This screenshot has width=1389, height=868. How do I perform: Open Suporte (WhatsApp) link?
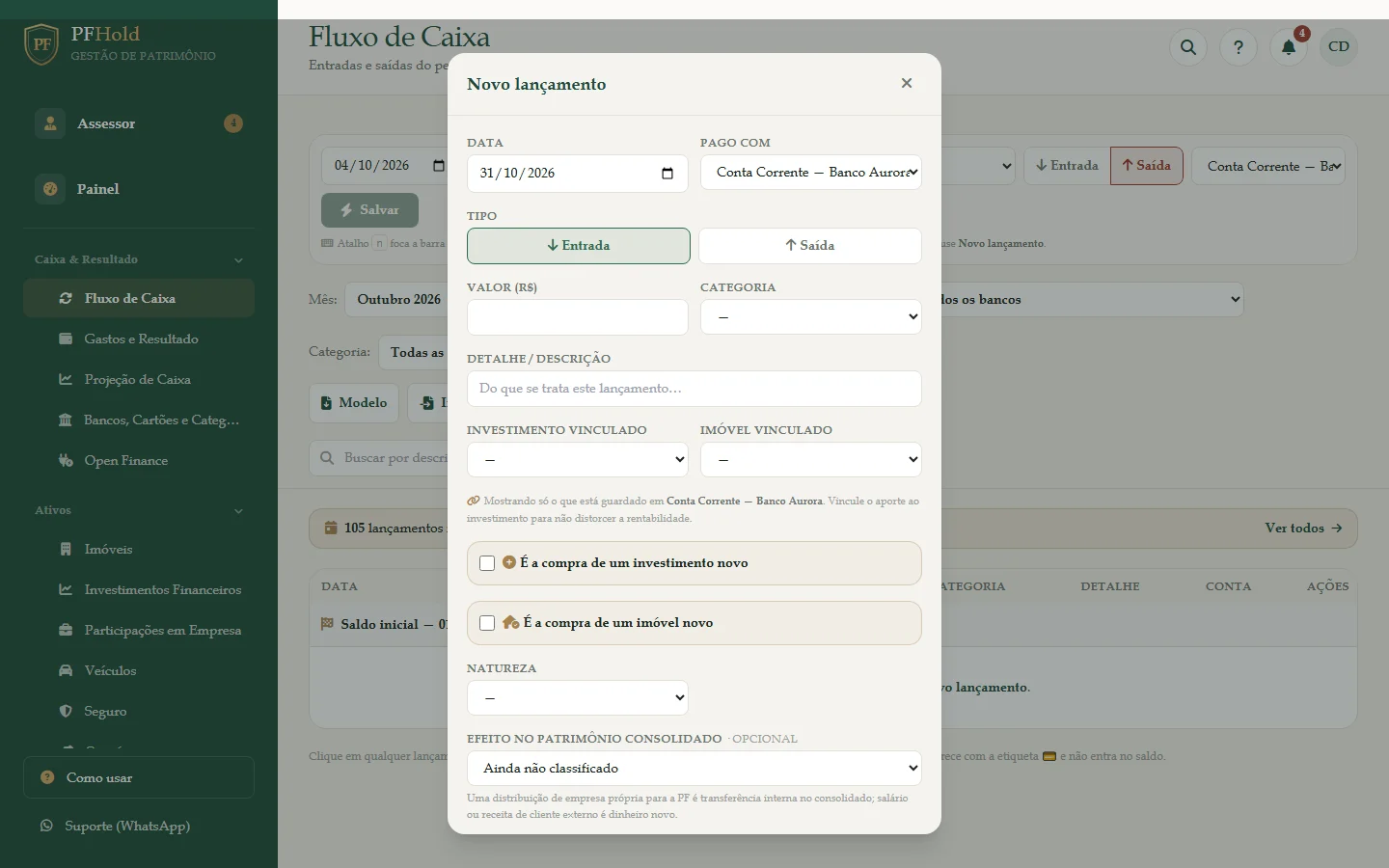click(x=139, y=826)
